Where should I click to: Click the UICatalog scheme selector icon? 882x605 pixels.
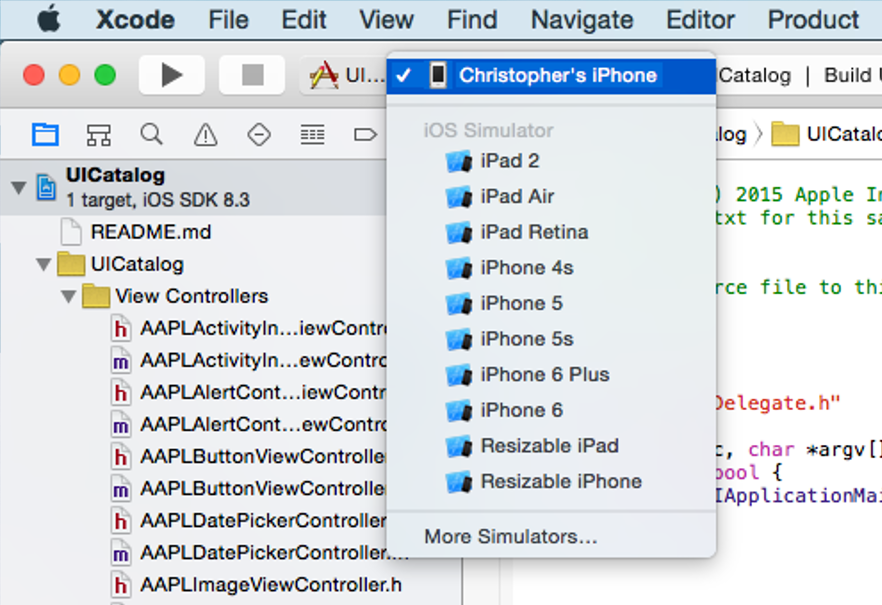[x=324, y=75]
